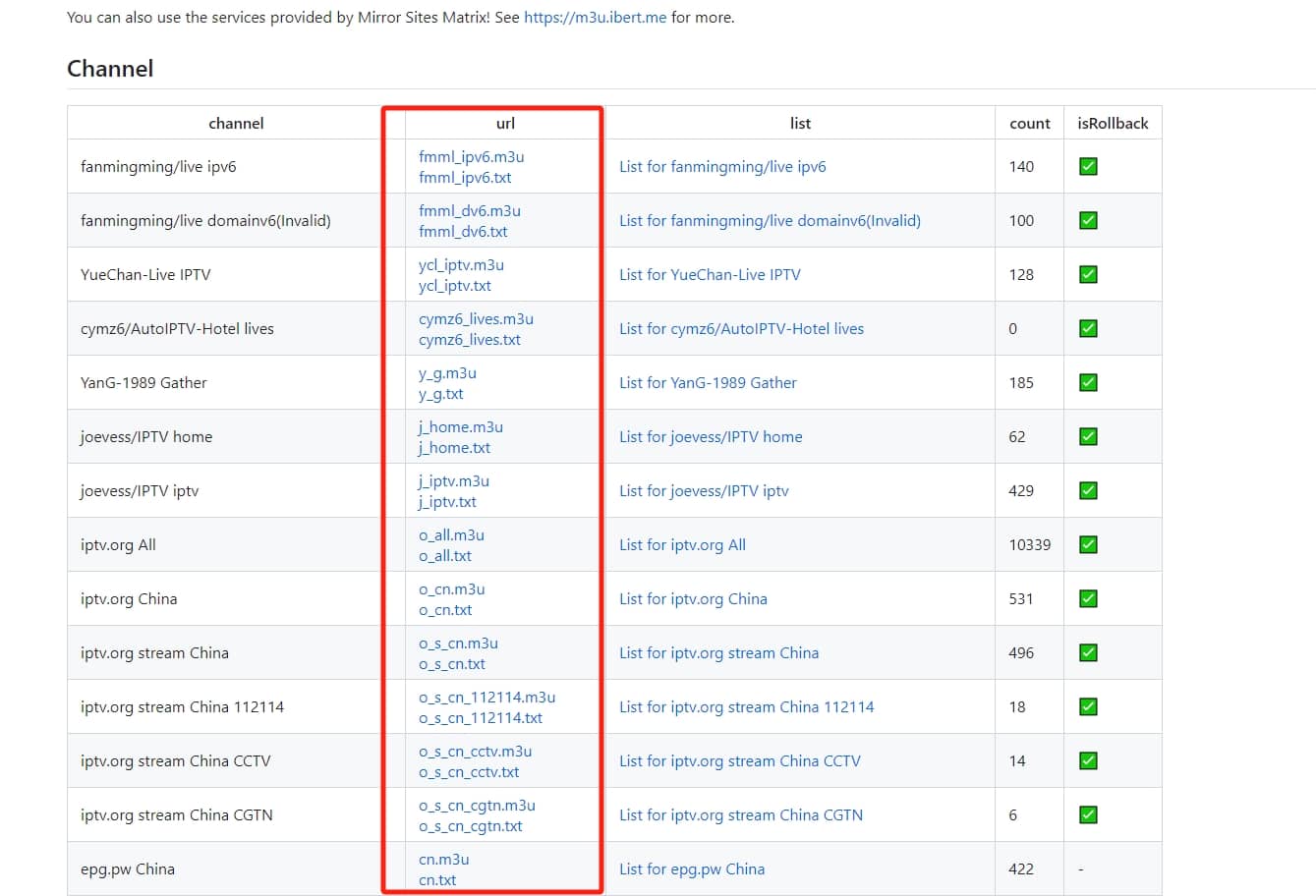Click green check in iptv.org China row
Image resolution: width=1316 pixels, height=896 pixels.
coord(1088,598)
